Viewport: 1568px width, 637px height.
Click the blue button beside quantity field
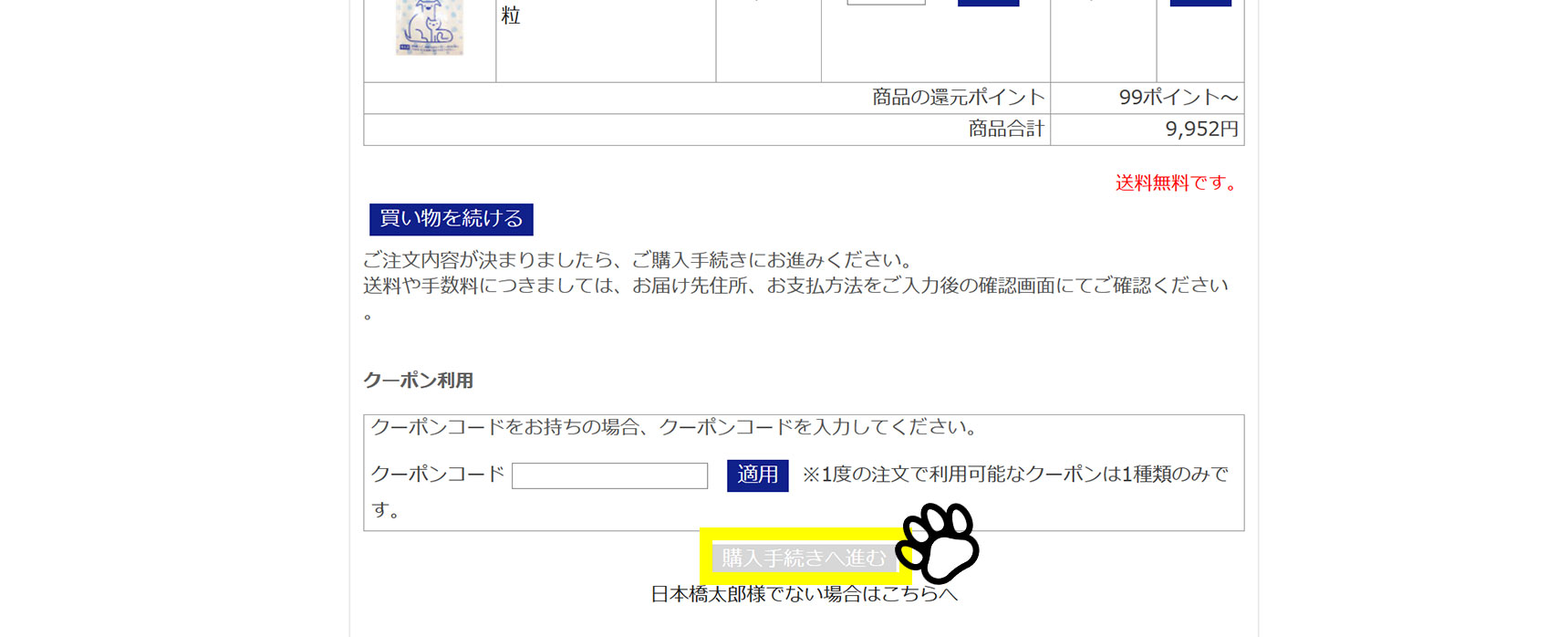tap(988, 3)
